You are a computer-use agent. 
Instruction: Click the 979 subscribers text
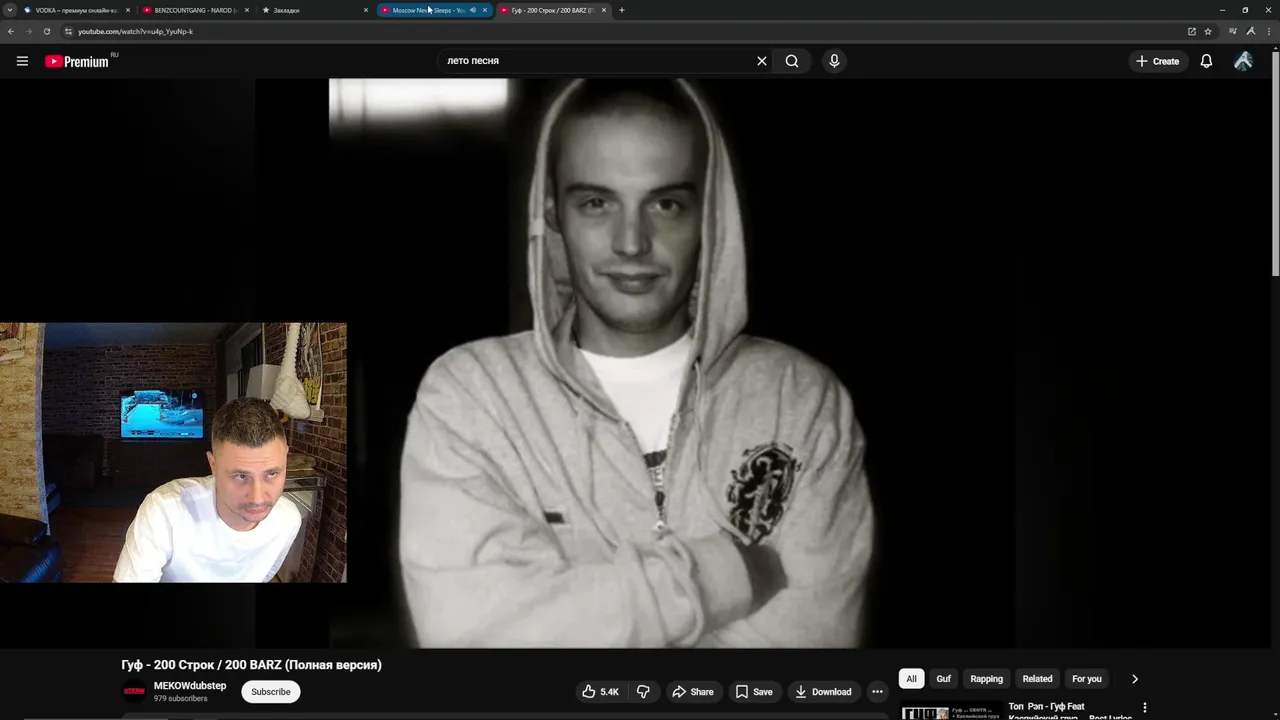(x=181, y=699)
